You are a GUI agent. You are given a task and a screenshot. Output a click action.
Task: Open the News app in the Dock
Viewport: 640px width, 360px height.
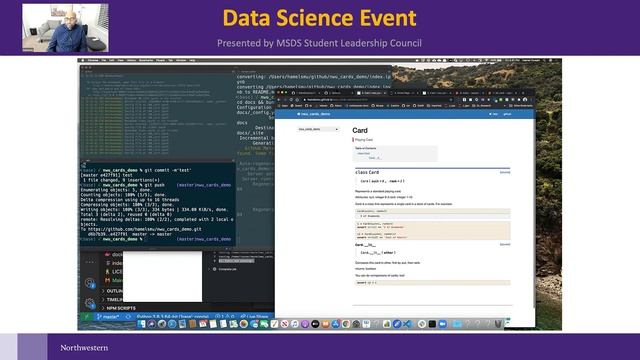coord(284,324)
